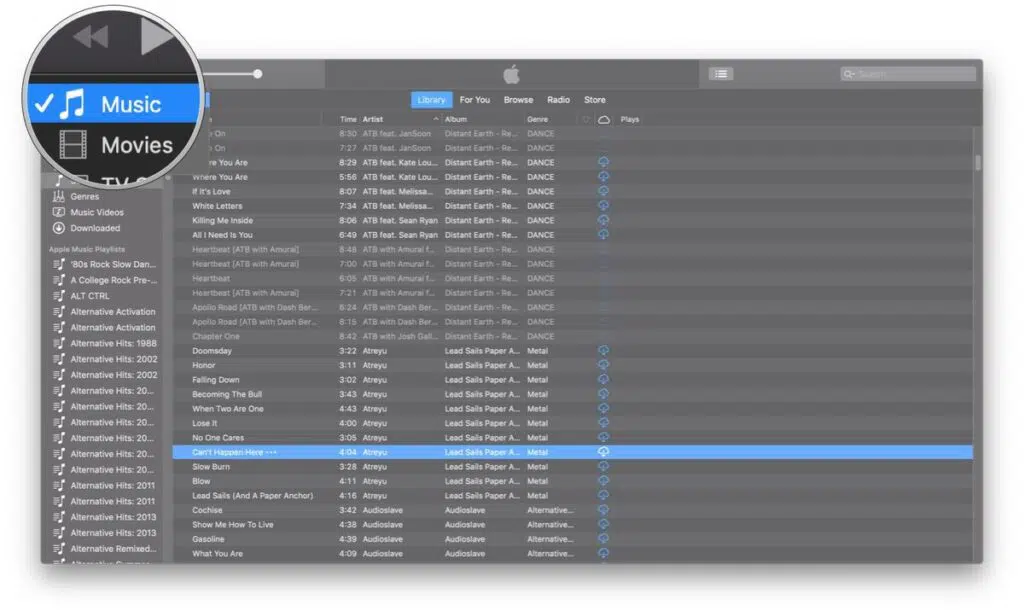Viewport: 1024px width, 616px height.
Task: Switch to the Store tab
Action: click(595, 100)
